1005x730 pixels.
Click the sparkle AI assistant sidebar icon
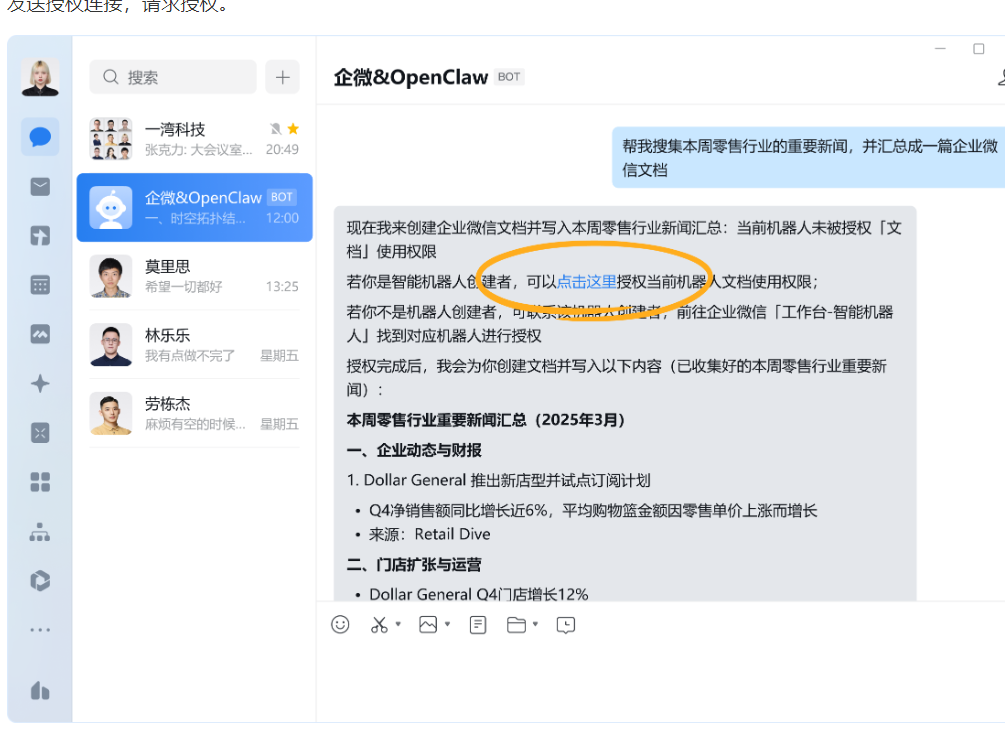40,384
